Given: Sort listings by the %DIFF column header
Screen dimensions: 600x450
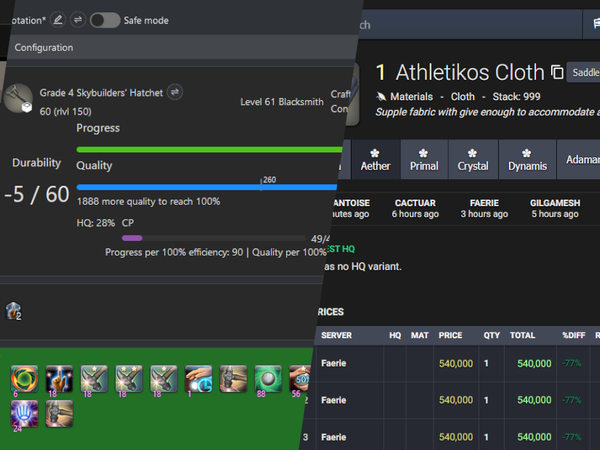Looking at the screenshot, I should 574,335.
